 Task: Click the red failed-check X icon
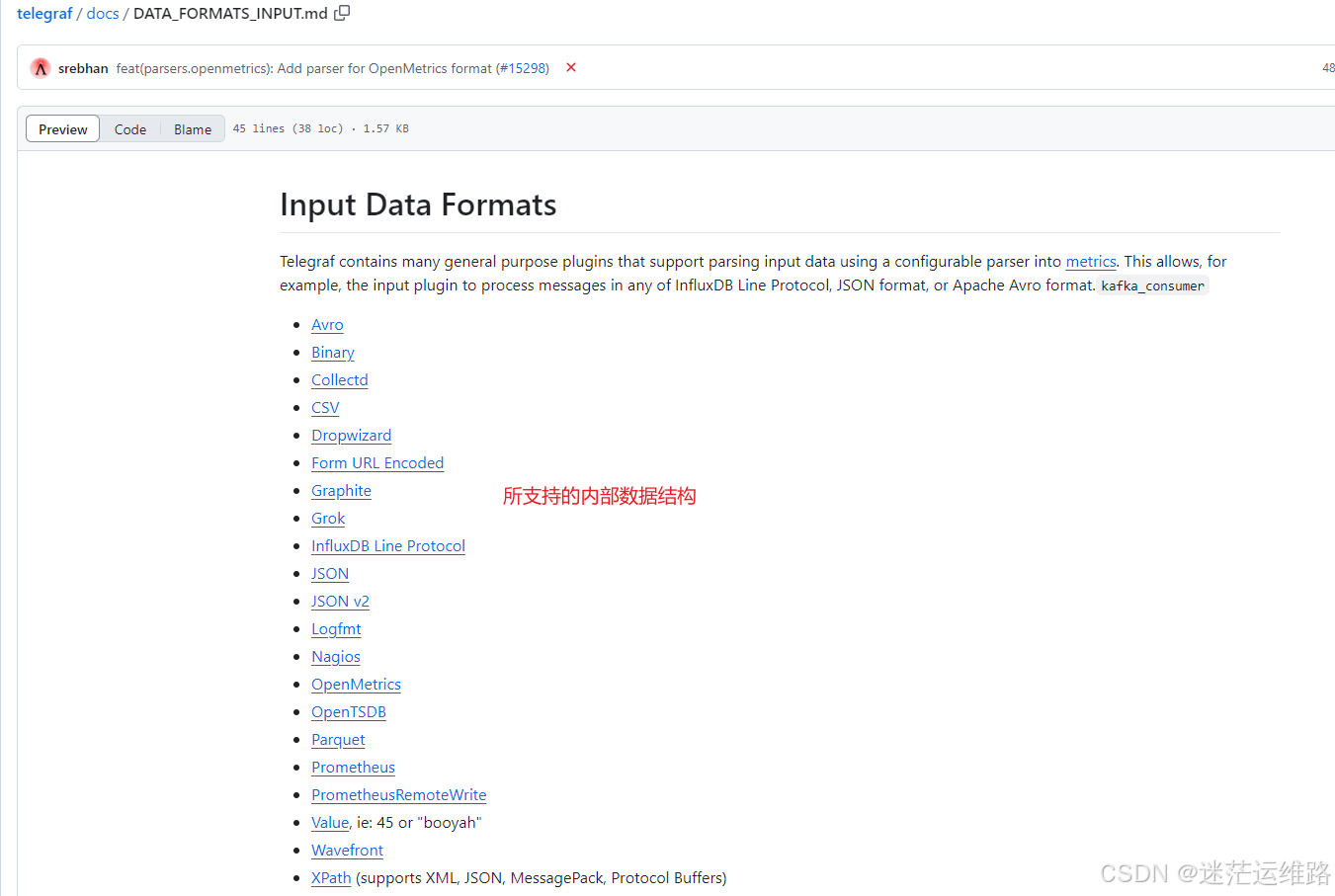pos(571,67)
